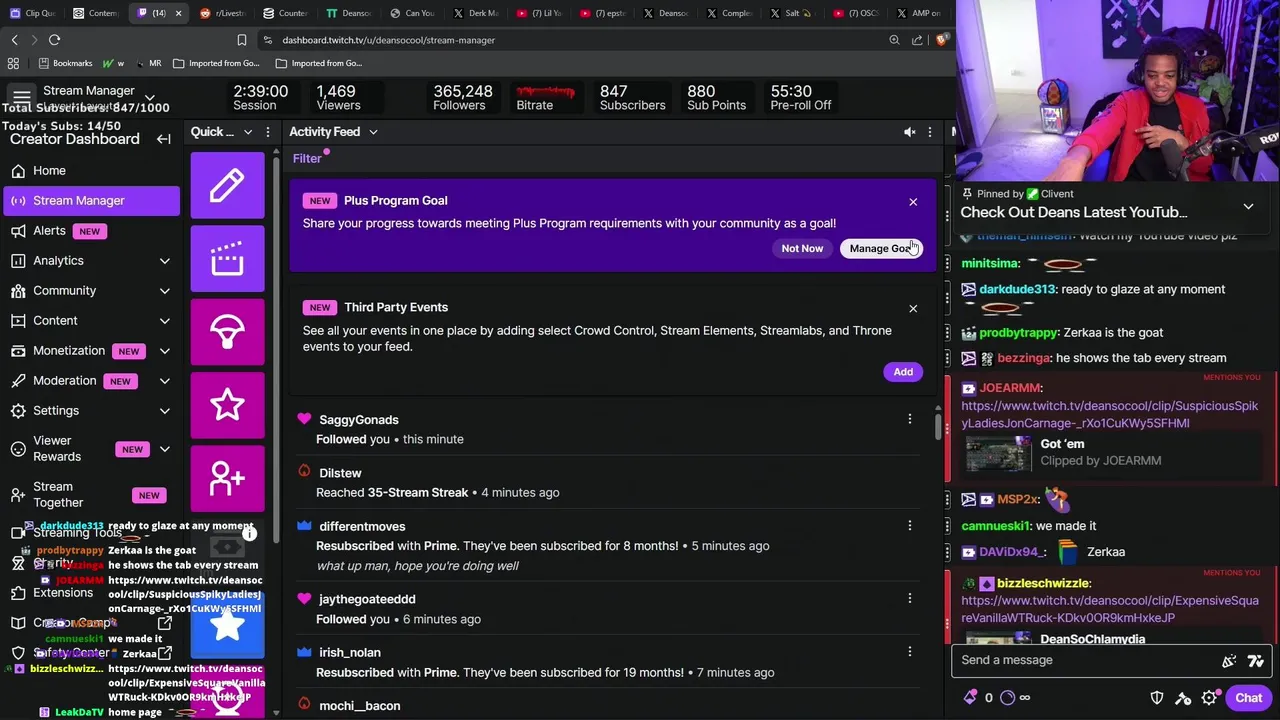
Task: Switch to the Clip Que browser tab
Action: pos(32,13)
